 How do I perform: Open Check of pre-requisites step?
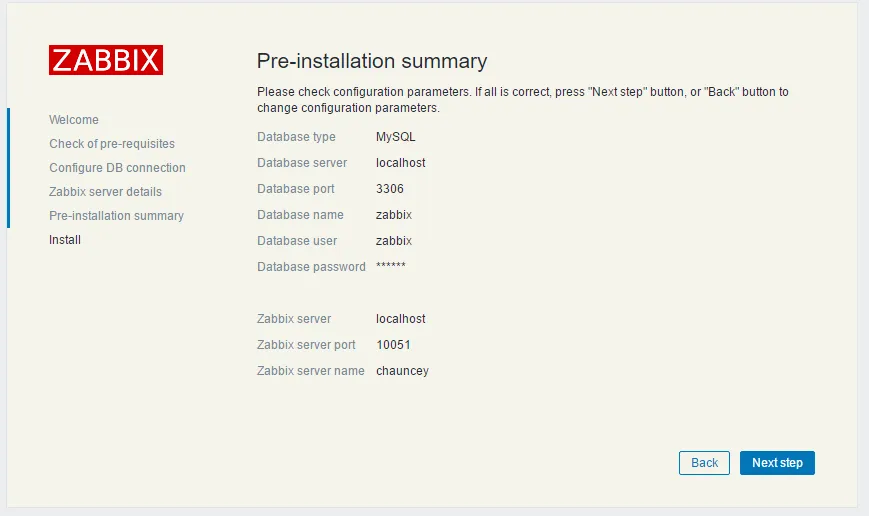tap(112, 144)
